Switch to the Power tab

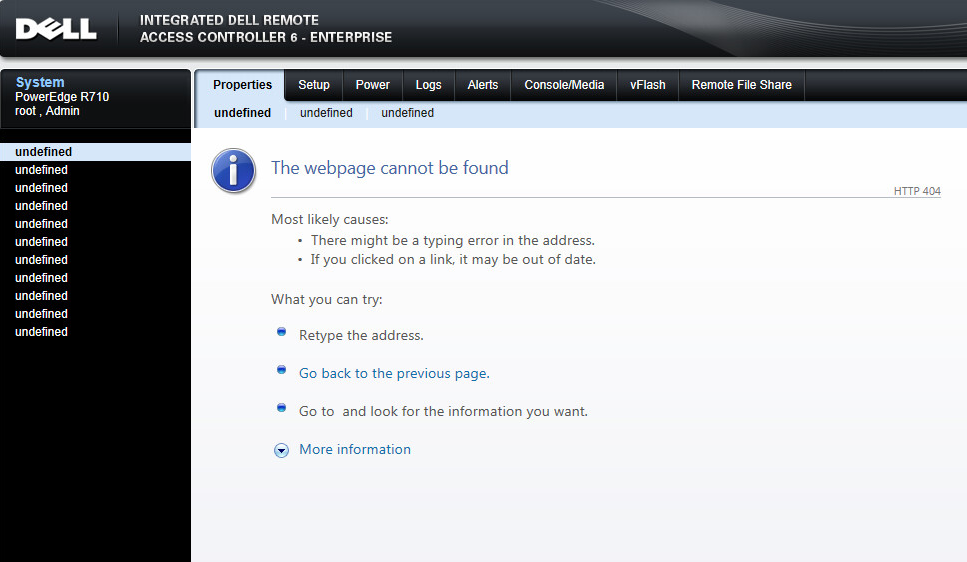(x=372, y=85)
